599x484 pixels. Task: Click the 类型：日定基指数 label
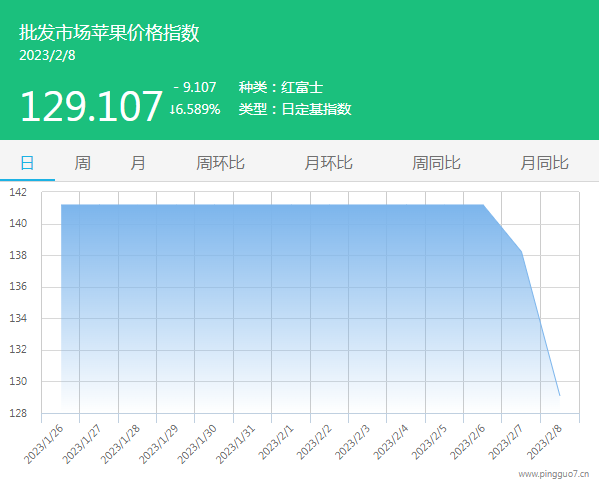(x=295, y=109)
